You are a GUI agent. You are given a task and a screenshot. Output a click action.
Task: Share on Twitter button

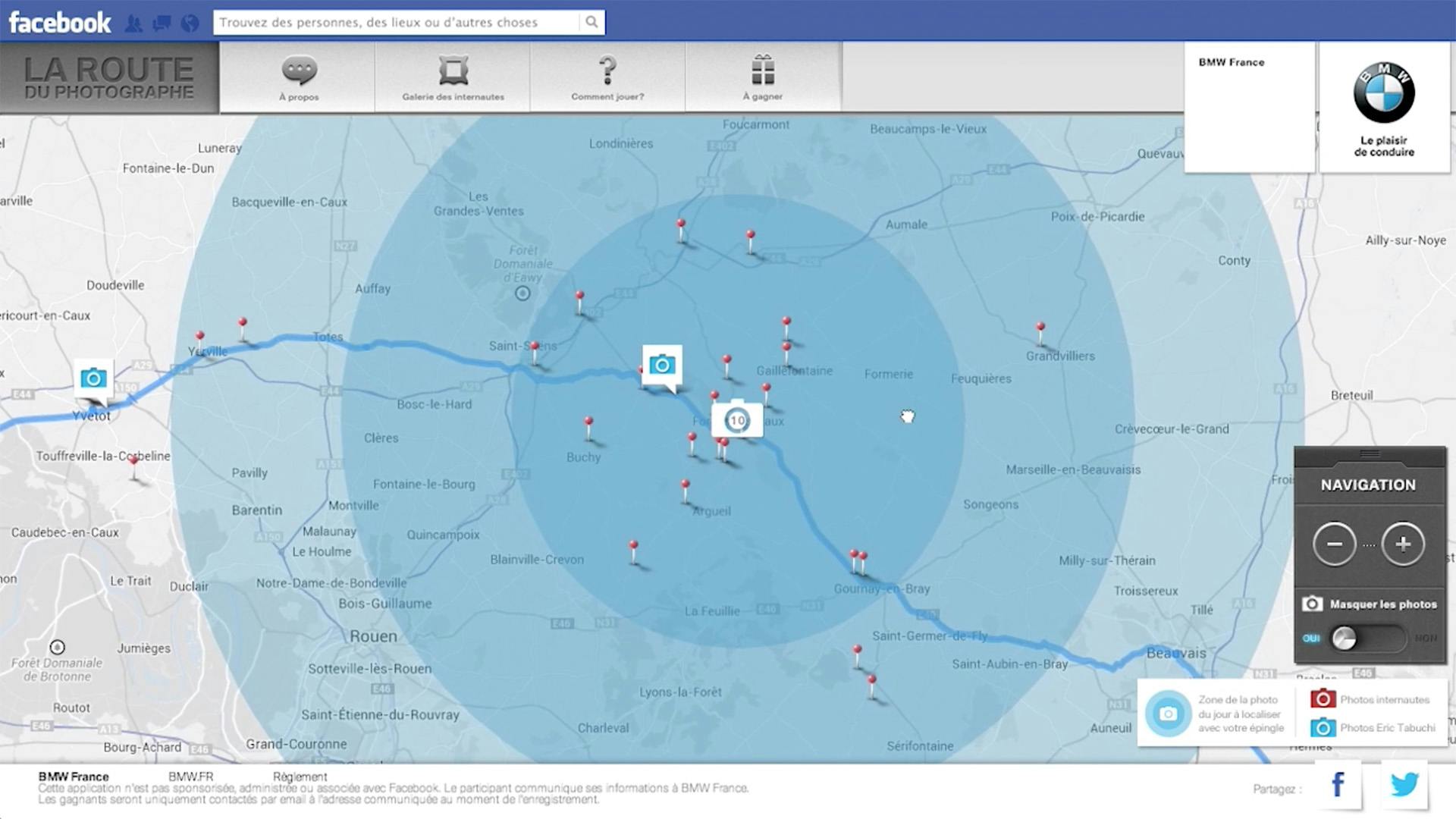1404,785
